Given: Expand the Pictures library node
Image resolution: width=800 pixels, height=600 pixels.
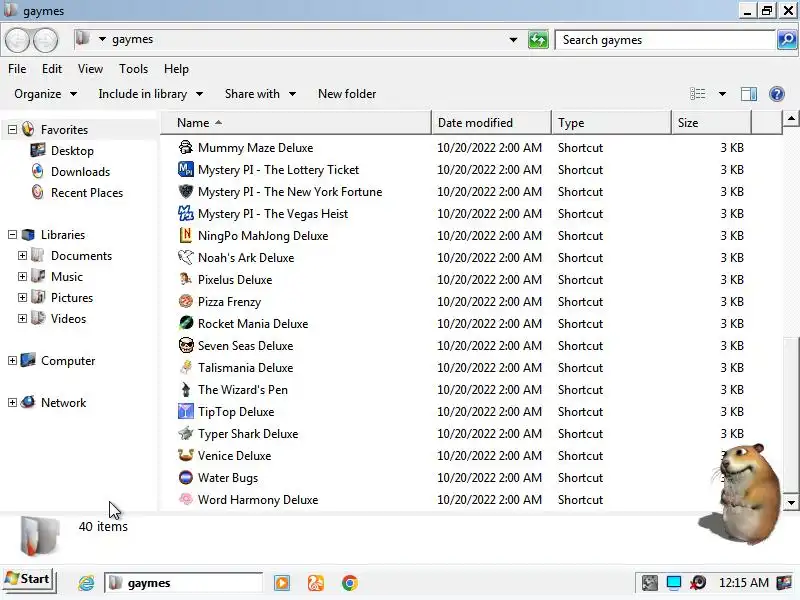Looking at the screenshot, I should 22,297.
